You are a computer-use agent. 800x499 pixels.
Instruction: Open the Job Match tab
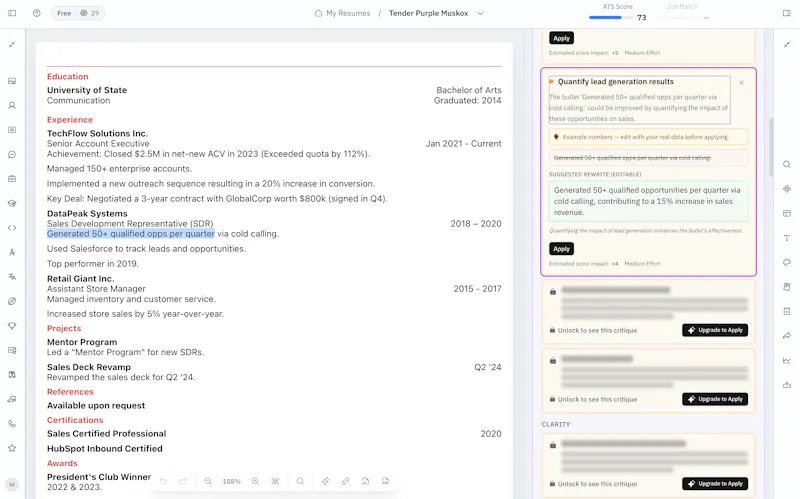pos(682,7)
